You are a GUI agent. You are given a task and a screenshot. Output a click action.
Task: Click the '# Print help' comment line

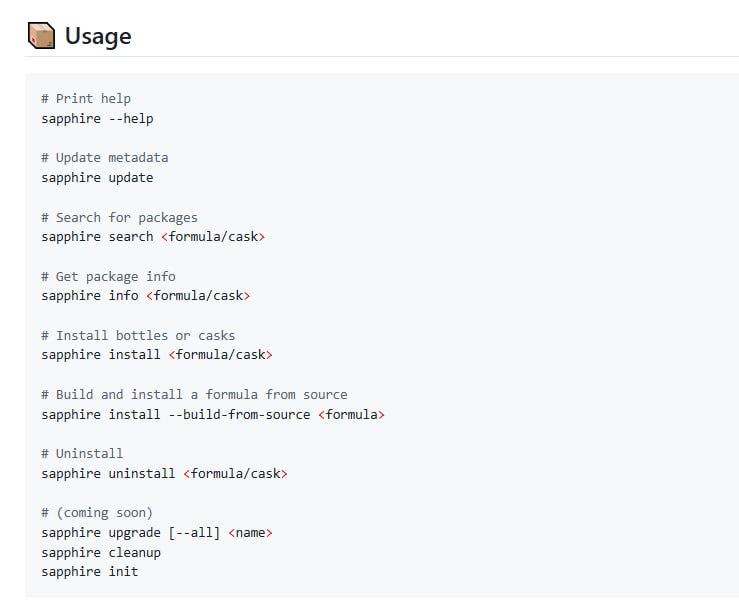pos(86,99)
